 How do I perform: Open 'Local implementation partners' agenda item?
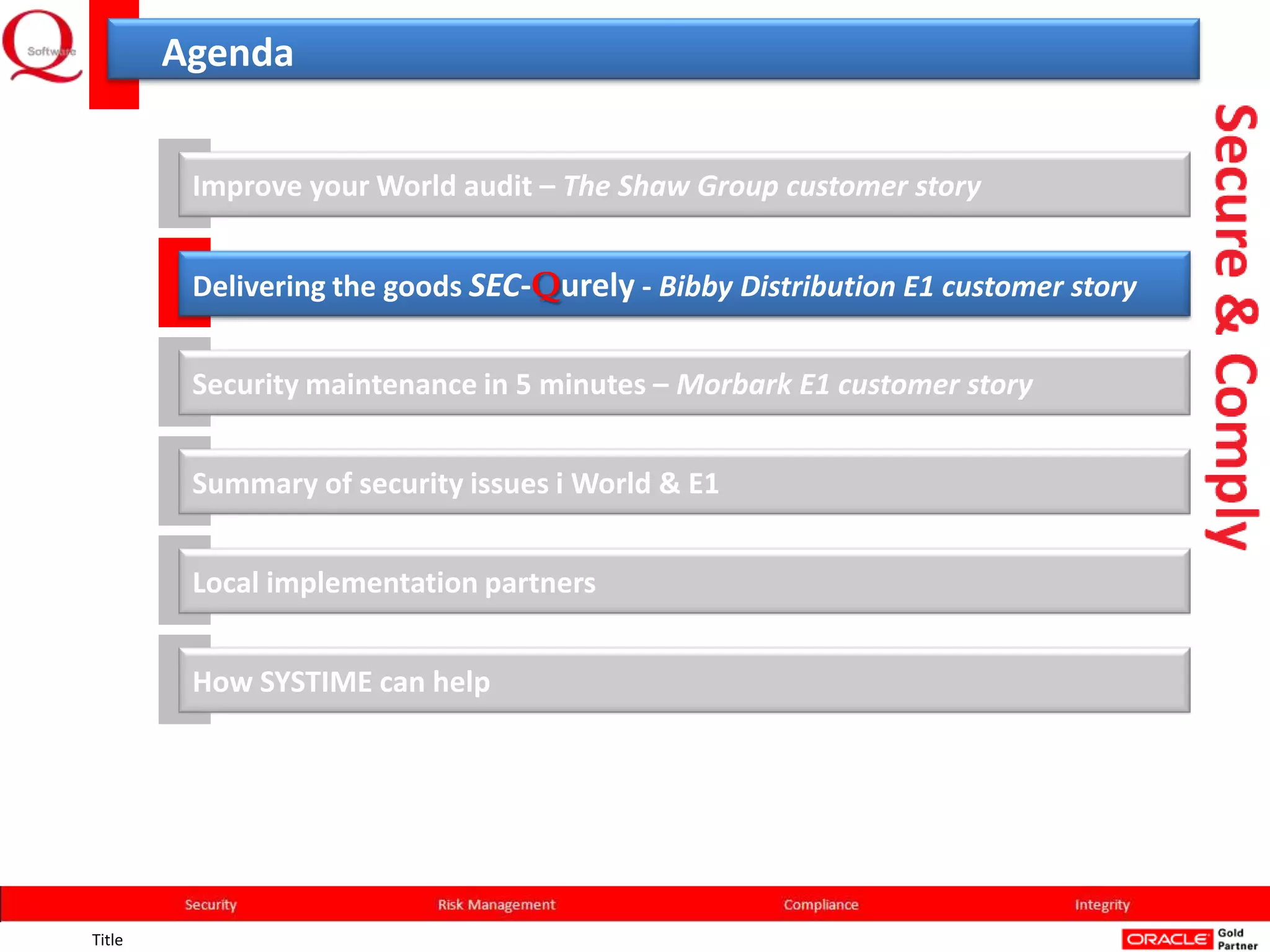[x=684, y=581]
